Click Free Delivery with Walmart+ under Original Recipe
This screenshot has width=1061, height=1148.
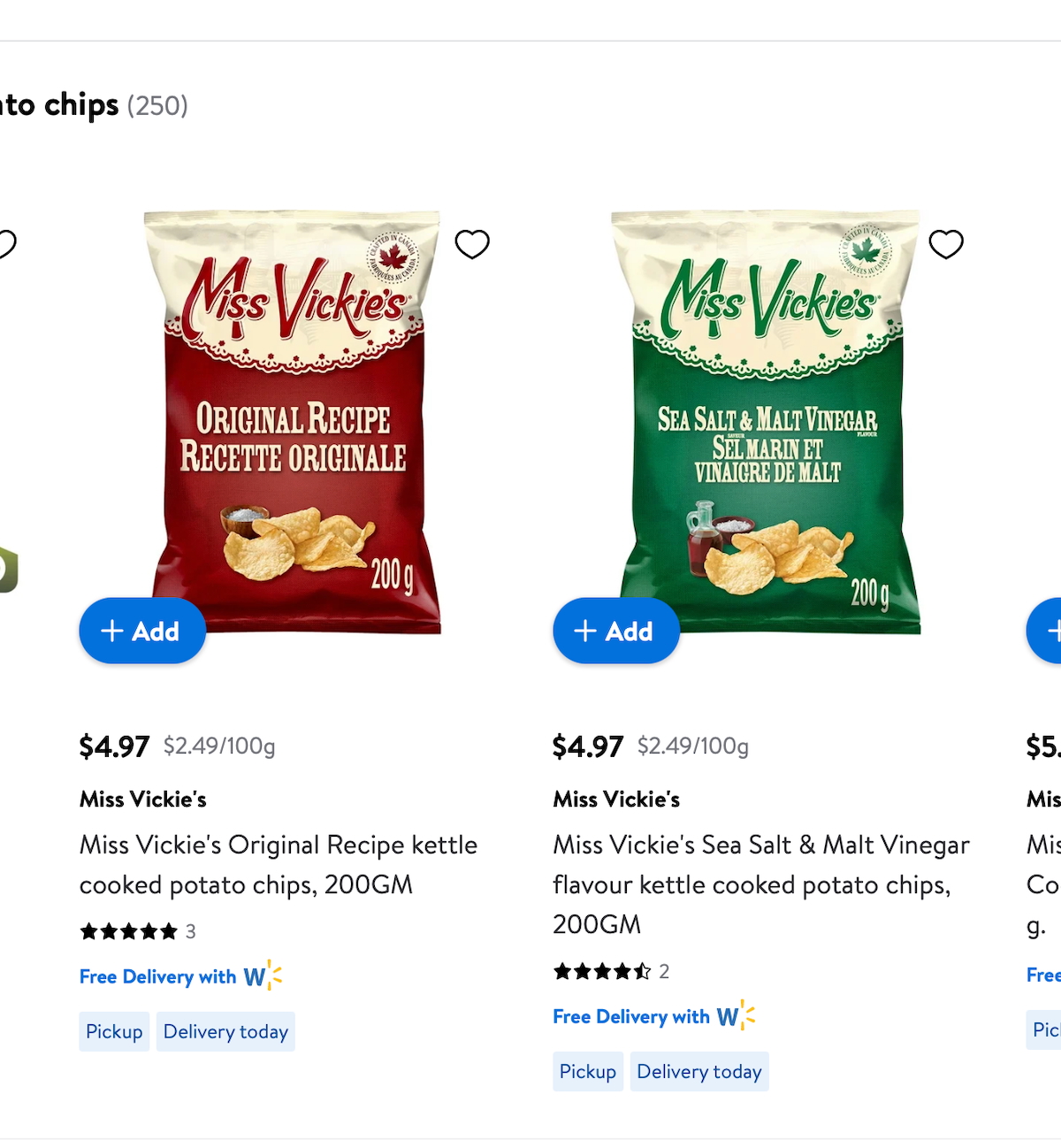coord(180,976)
